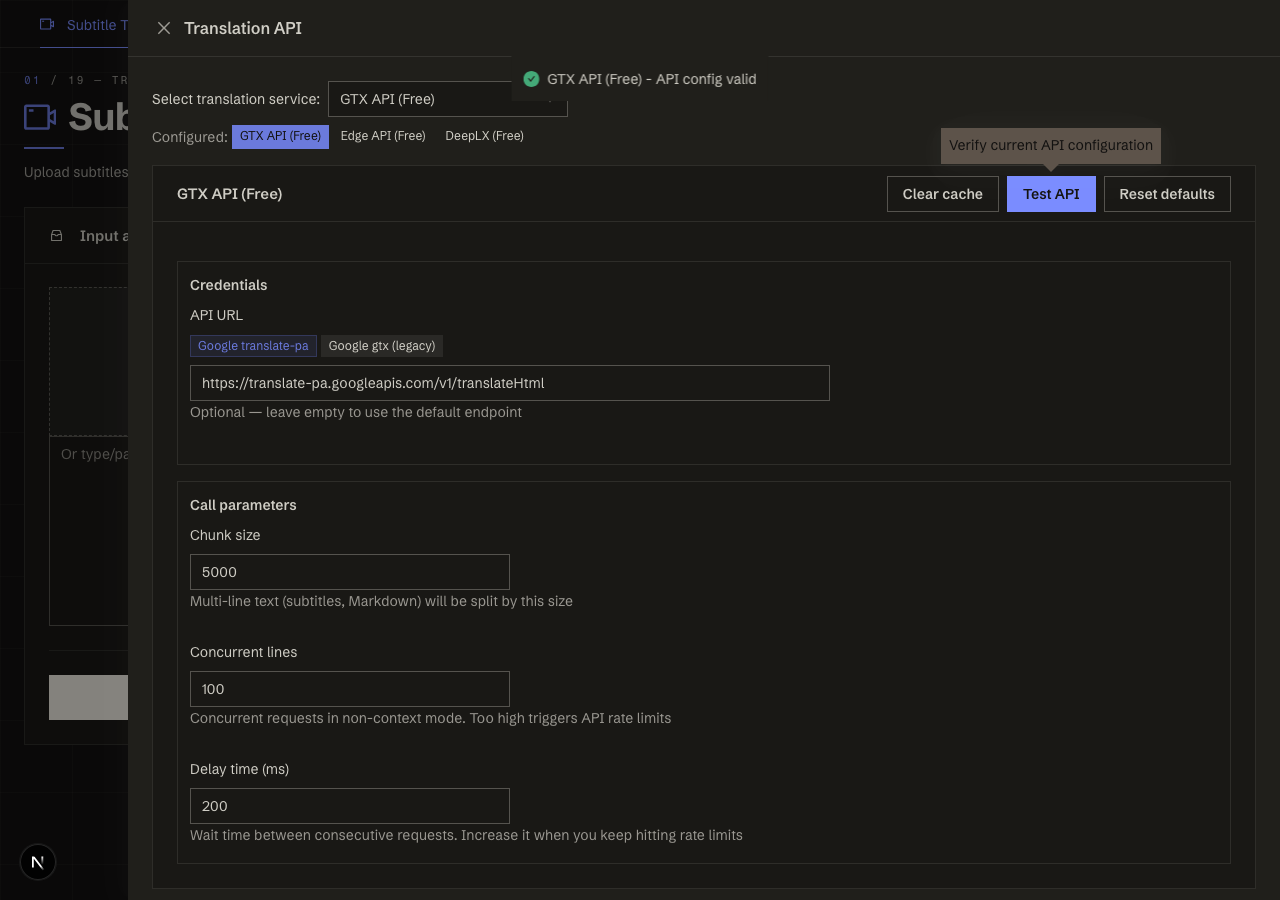Click the API URL label
Viewport: 1280px width, 900px height.
point(217,315)
